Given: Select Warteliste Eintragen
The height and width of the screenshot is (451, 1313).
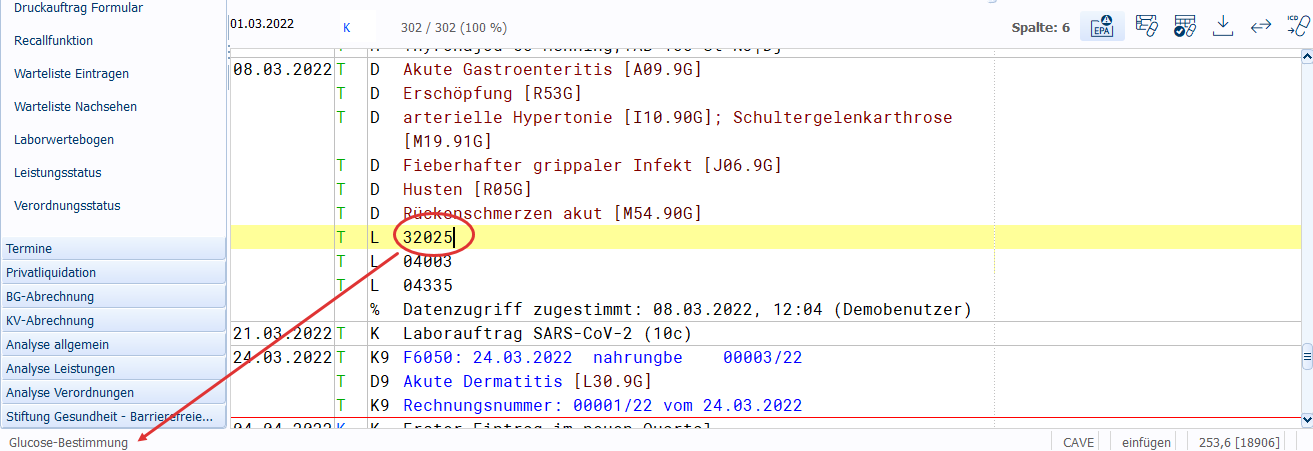Looking at the screenshot, I should pos(72,74).
